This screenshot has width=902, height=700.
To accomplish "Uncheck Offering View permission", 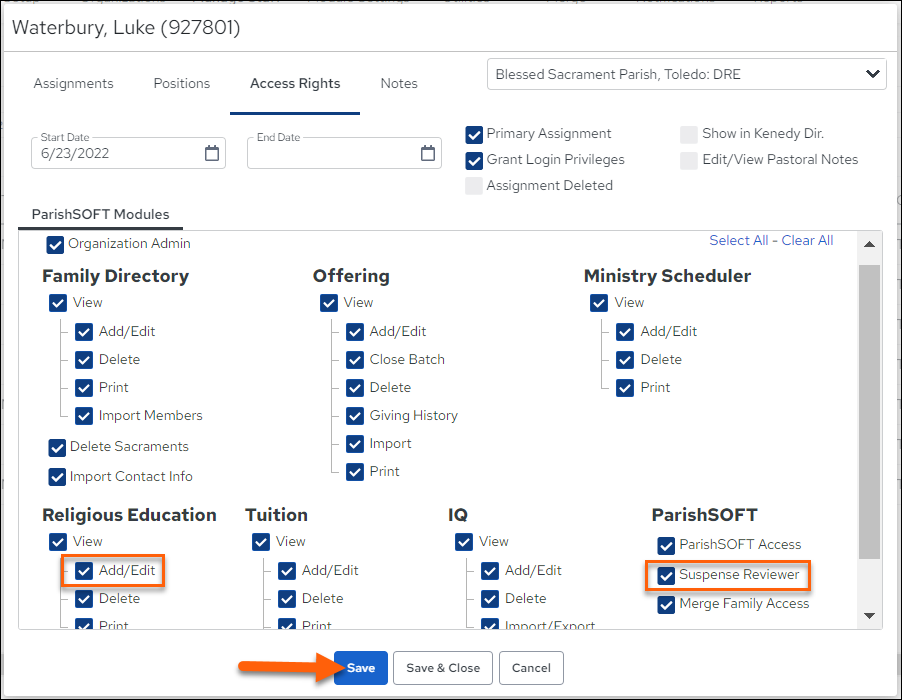I will pos(328,303).
